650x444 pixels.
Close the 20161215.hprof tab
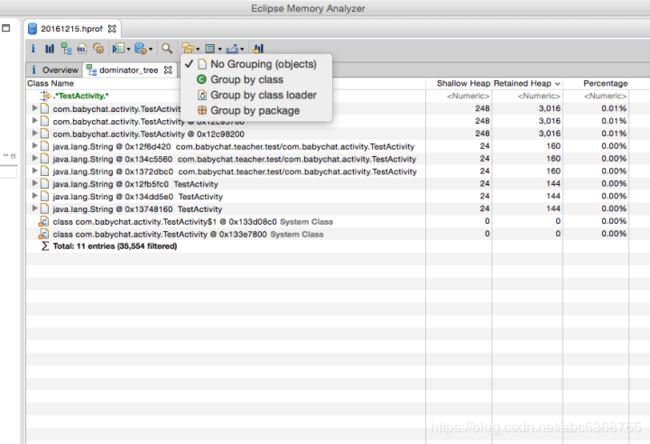(112, 29)
